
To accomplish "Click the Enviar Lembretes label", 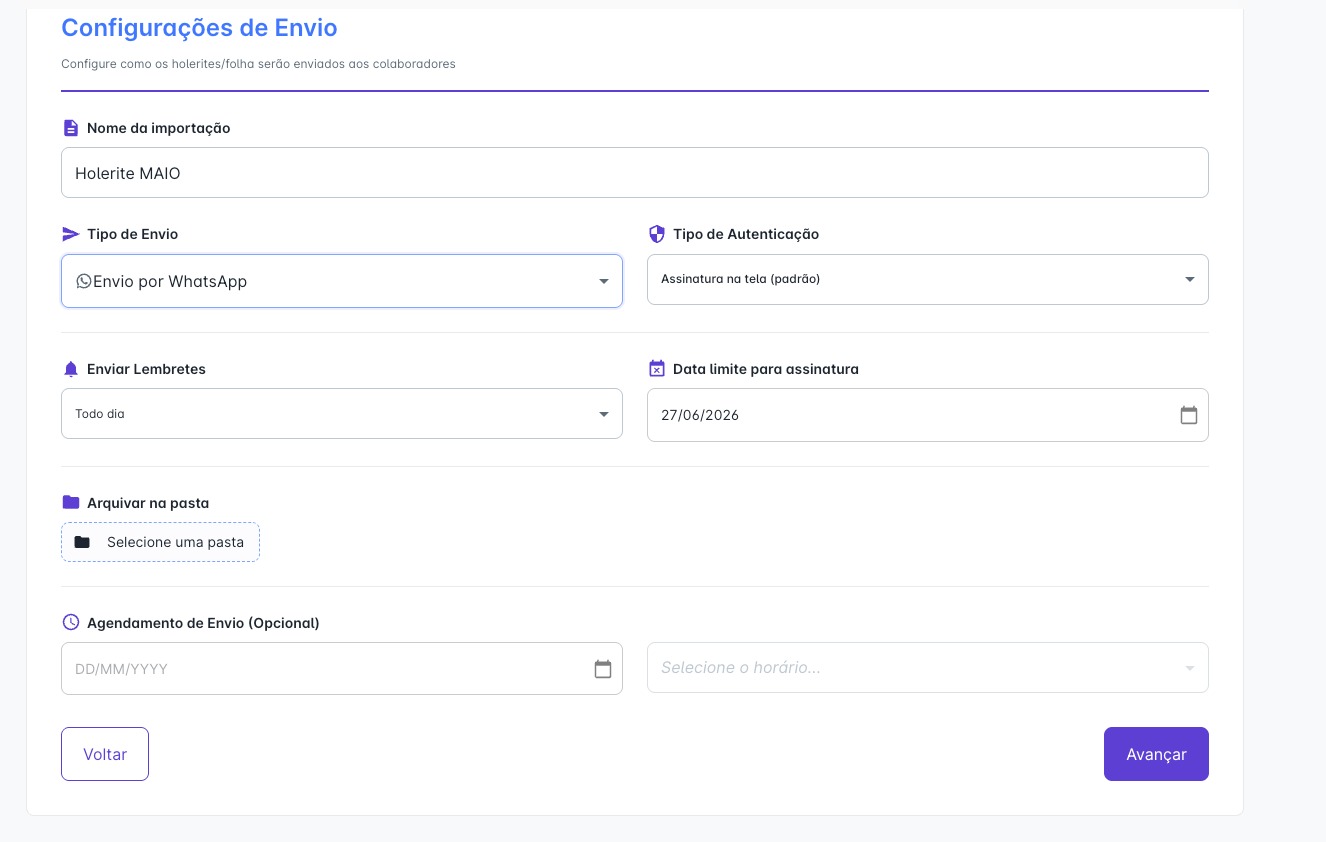I will coord(146,369).
